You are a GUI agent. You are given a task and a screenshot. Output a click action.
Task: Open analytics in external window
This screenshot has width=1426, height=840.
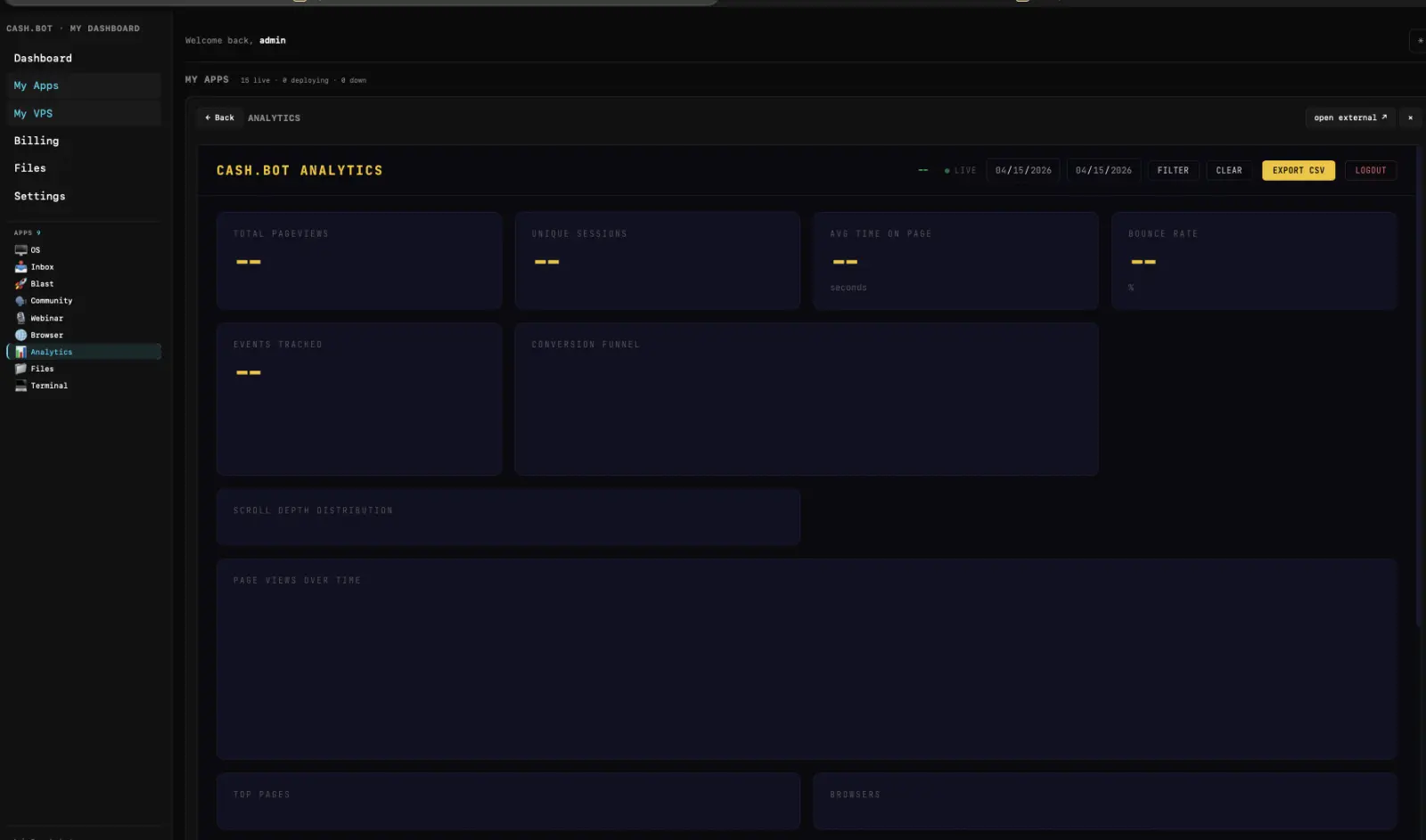[1349, 118]
